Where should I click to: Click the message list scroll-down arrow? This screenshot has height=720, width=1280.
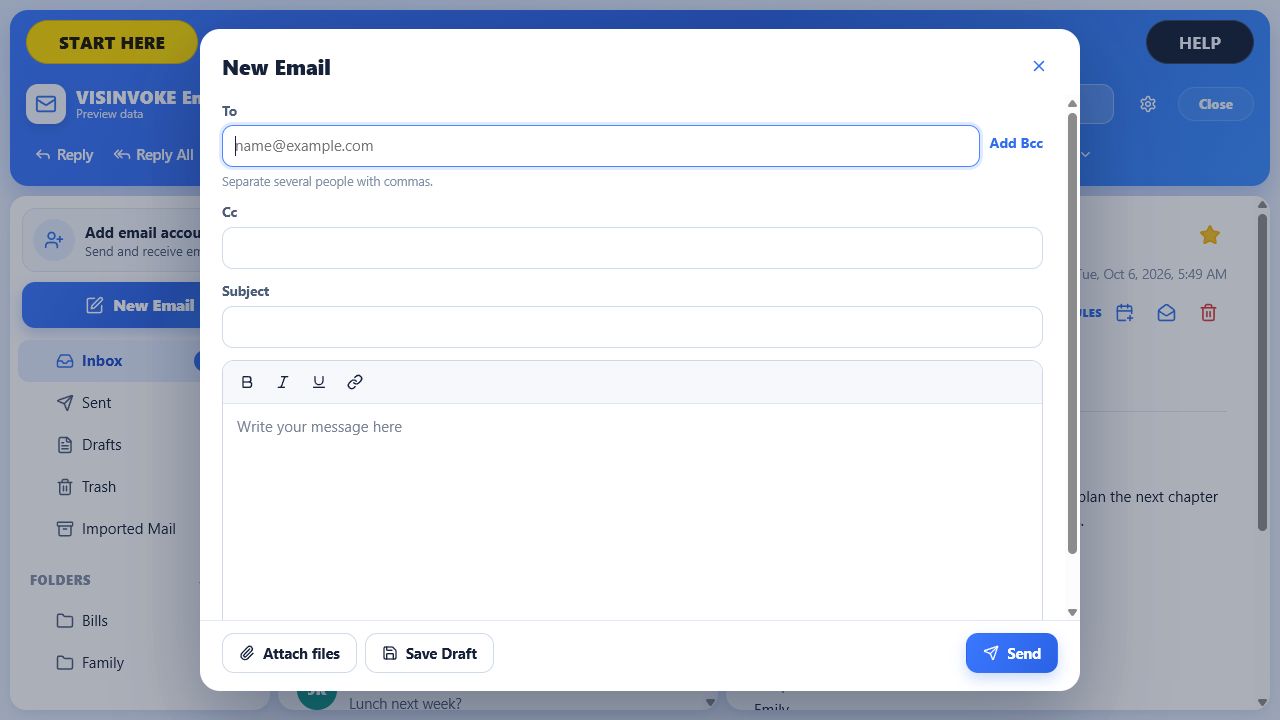point(710,702)
